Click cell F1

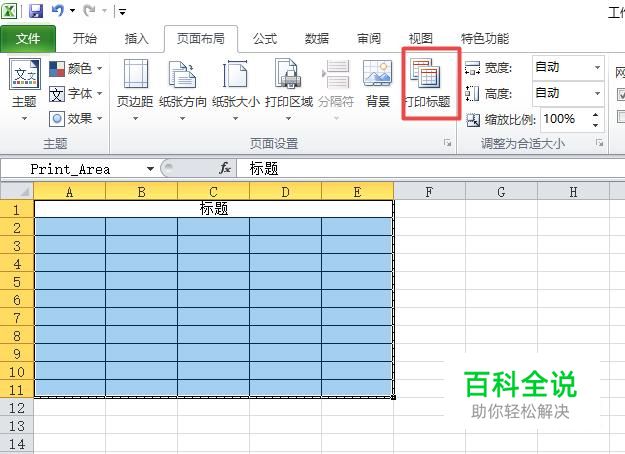(x=429, y=209)
